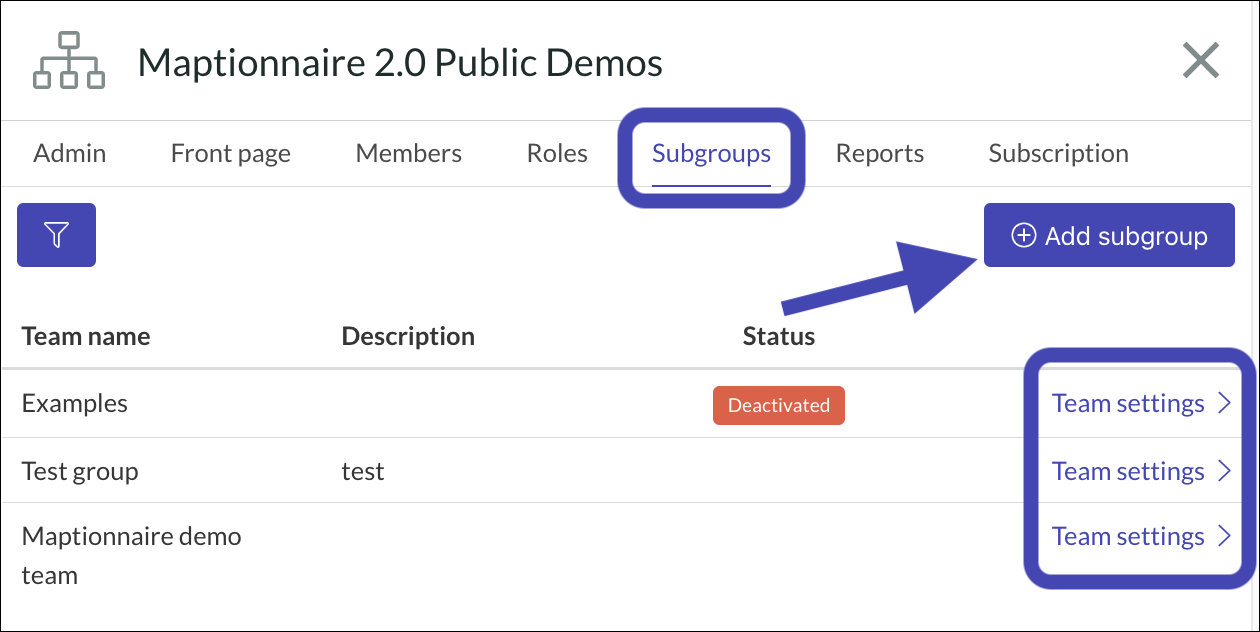Open Team settings for Examples
Viewport: 1260px width, 632px height.
coord(1141,403)
